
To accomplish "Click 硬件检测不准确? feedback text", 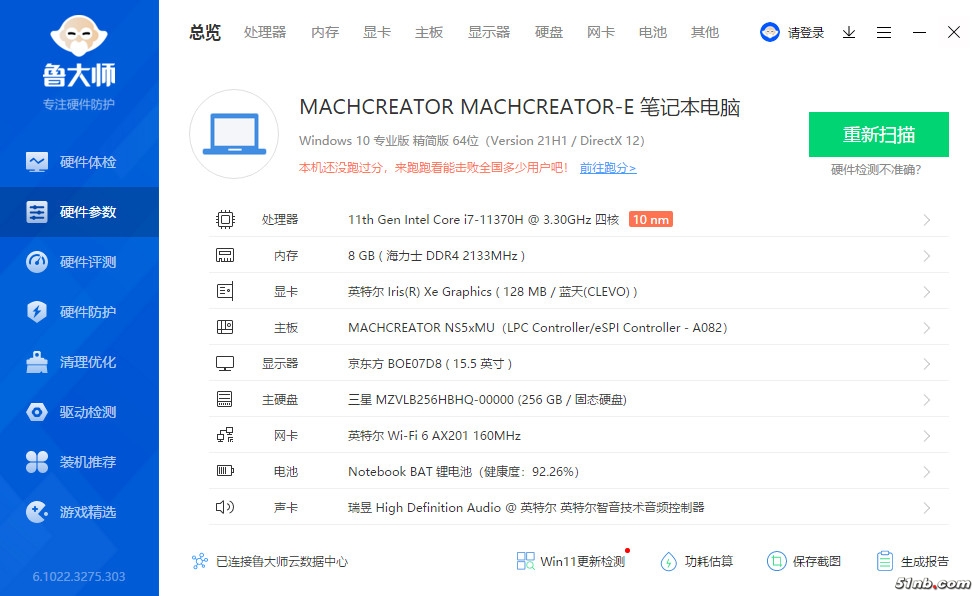I will [x=876, y=170].
